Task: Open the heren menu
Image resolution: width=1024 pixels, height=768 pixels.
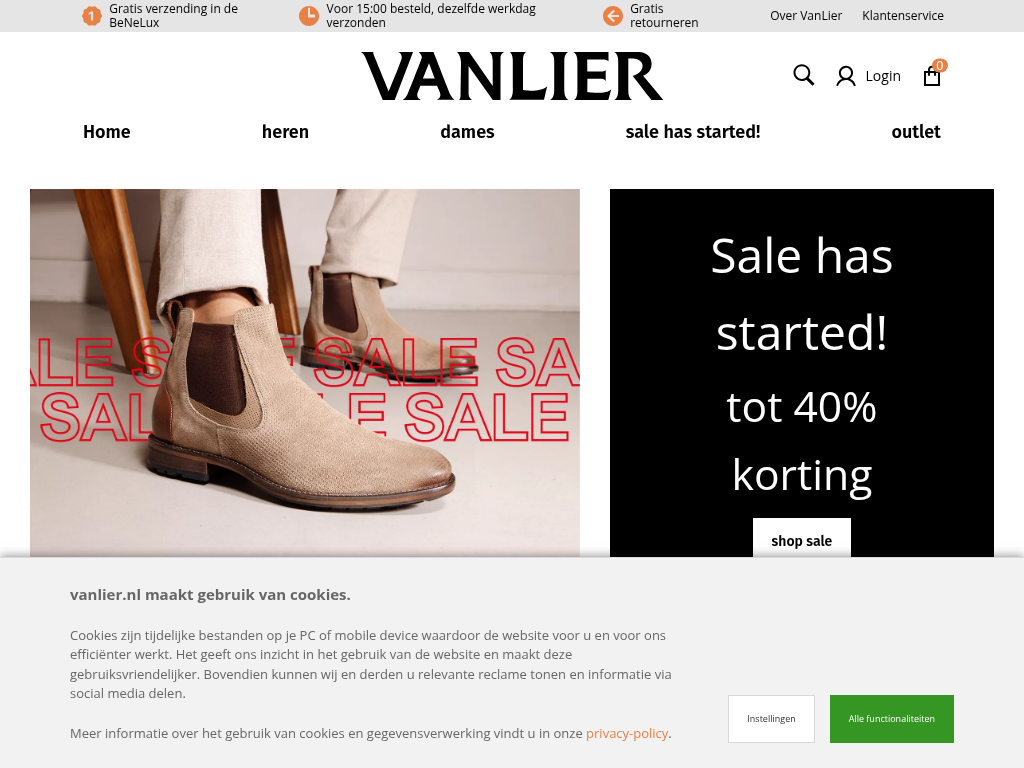Action: pyautogui.click(x=285, y=132)
